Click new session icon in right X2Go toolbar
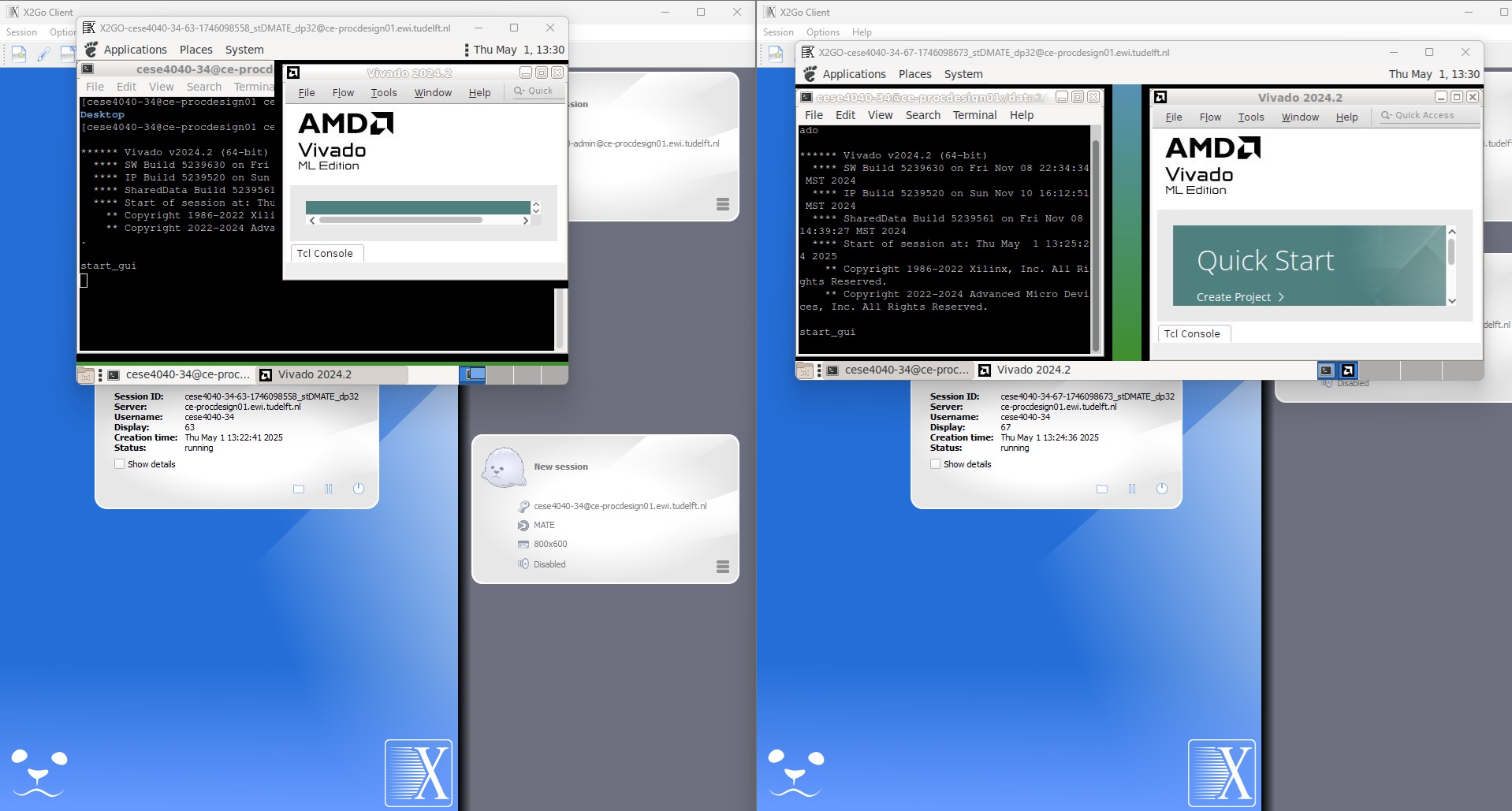Viewport: 1512px width, 811px height. [776, 54]
